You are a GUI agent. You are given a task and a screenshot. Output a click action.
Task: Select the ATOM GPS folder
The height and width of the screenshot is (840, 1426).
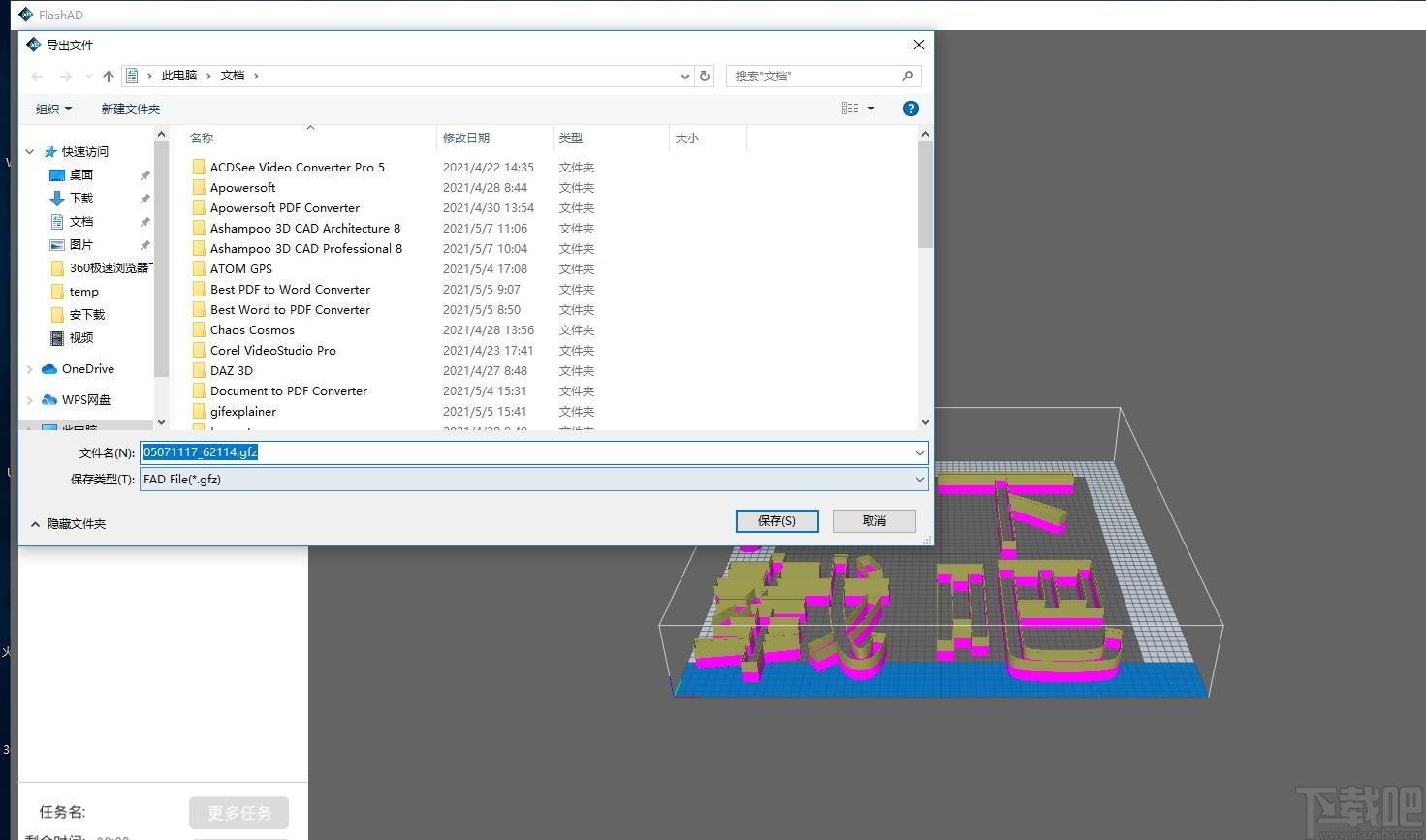pos(241,269)
